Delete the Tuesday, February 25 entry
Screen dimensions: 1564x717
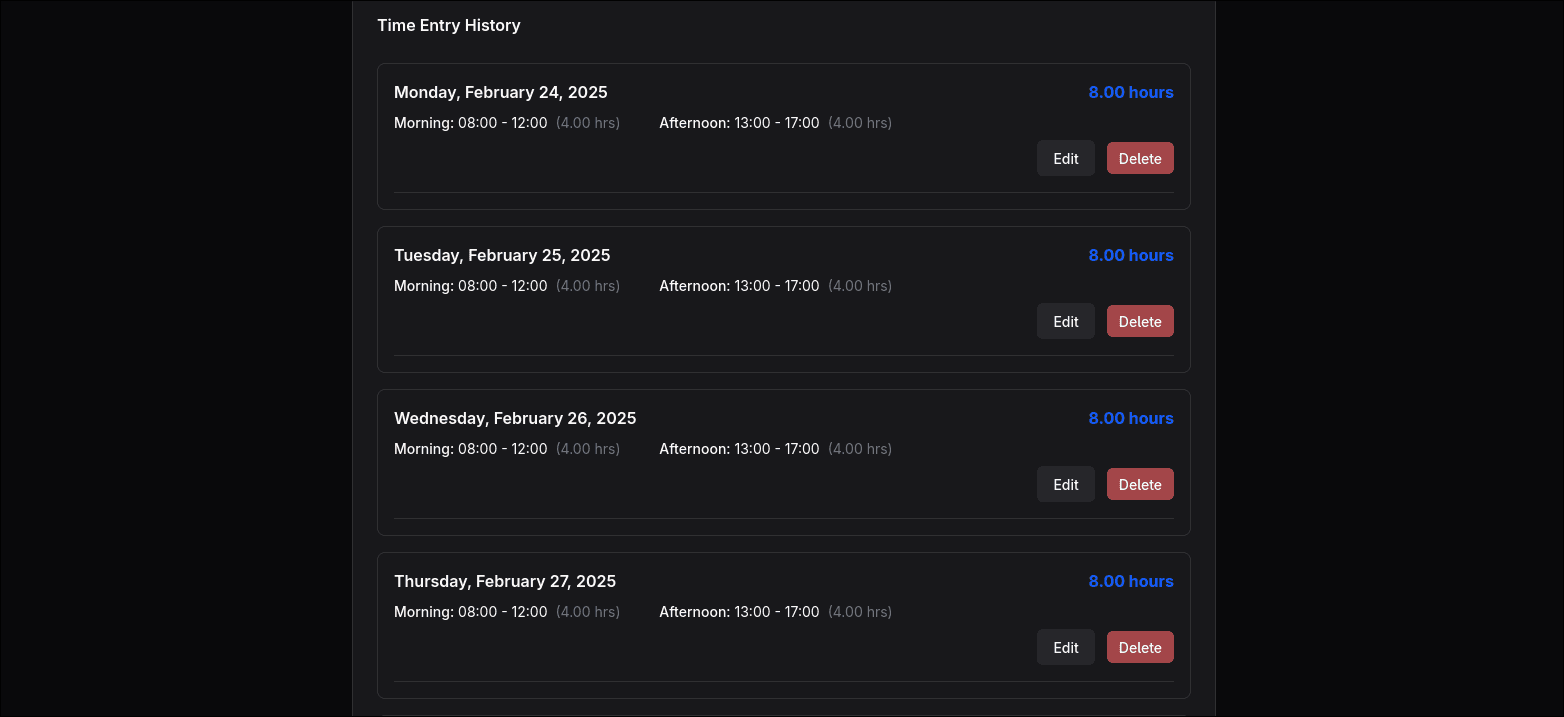(x=1139, y=321)
